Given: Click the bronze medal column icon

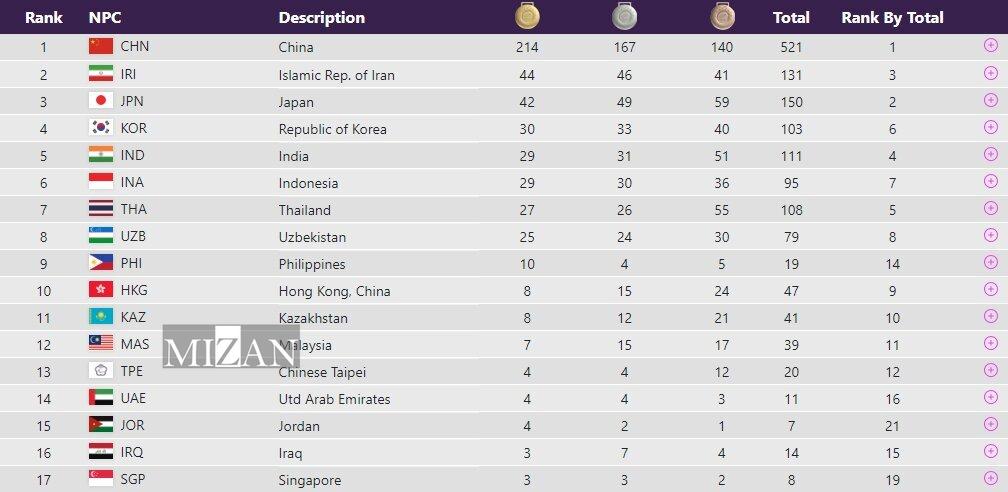Looking at the screenshot, I should tap(722, 16).
